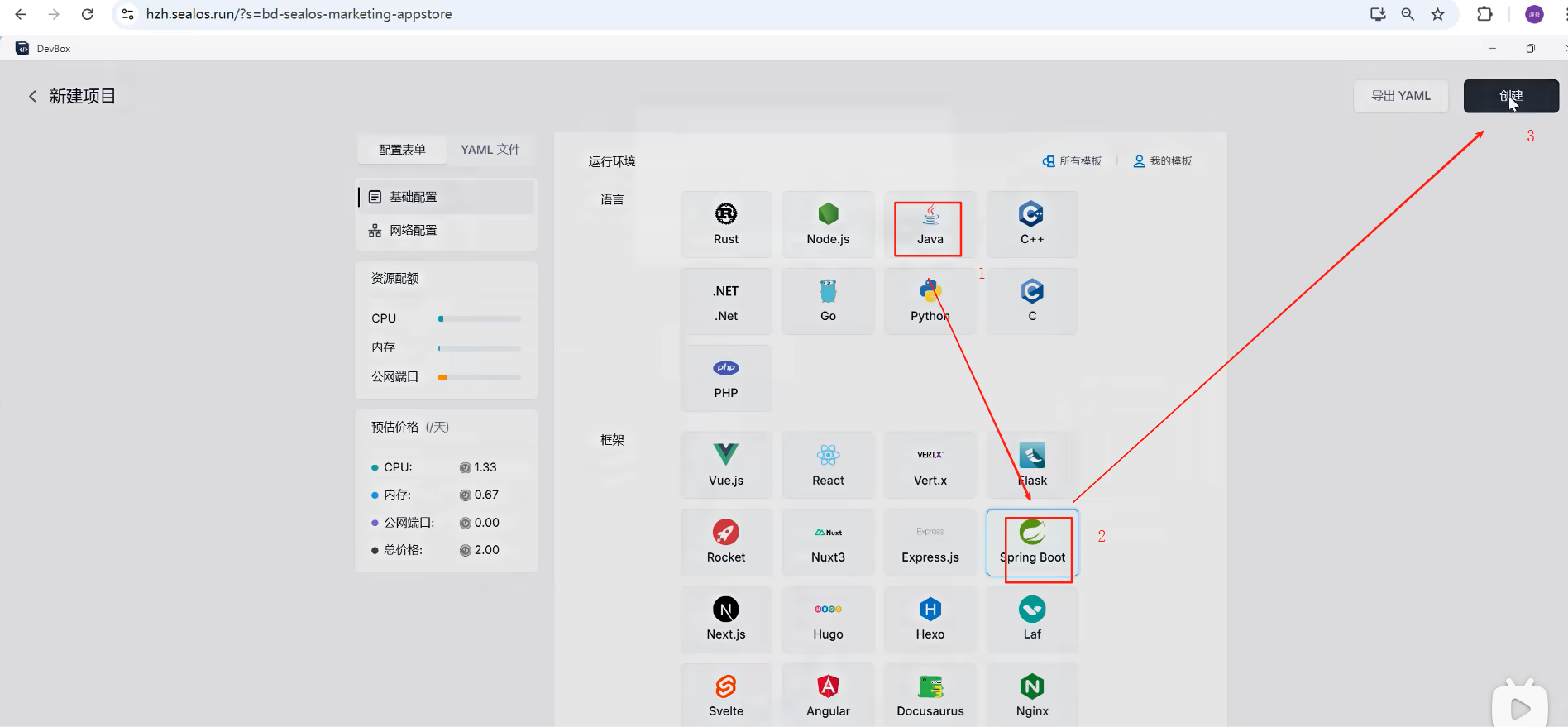
Task: Click the DevBox window title
Action: pyautogui.click(x=54, y=49)
